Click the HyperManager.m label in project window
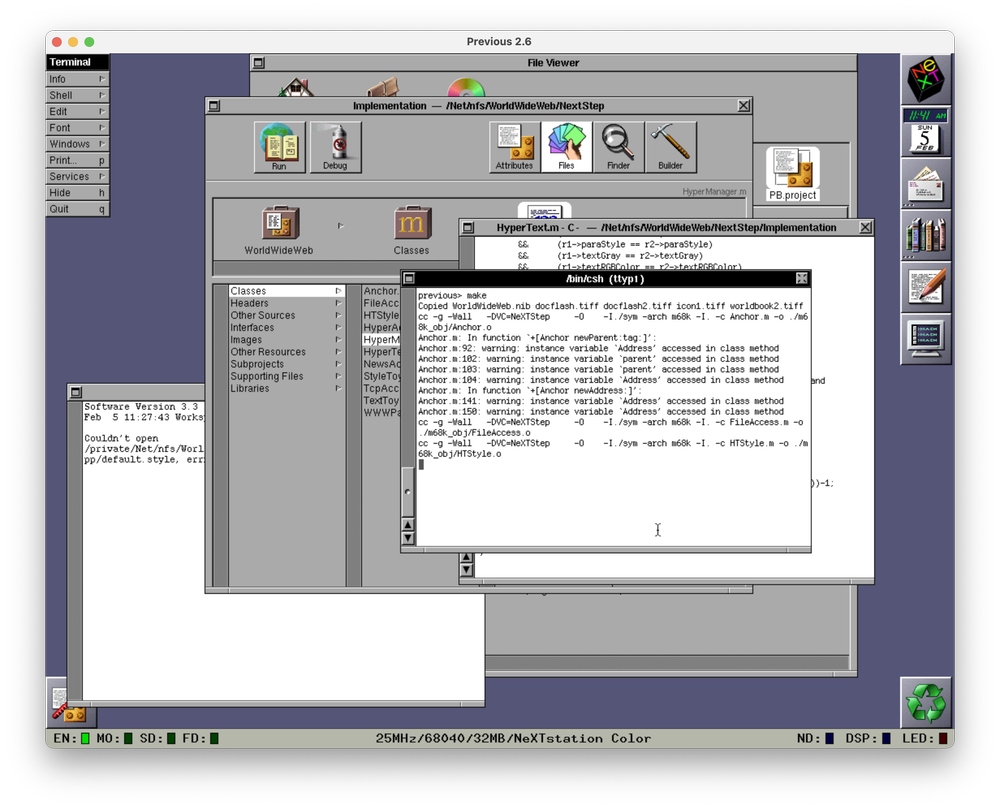Screen dimensions: 1000x808 [x=714, y=191]
